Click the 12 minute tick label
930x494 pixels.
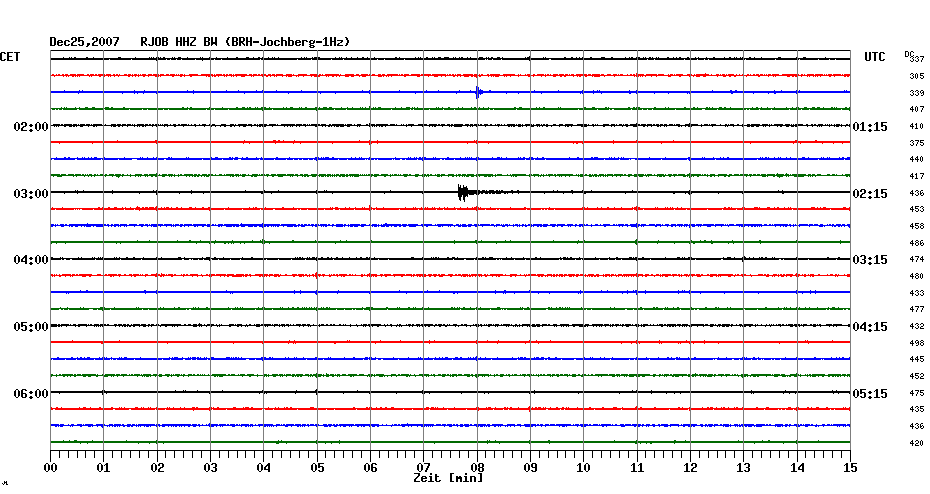tap(690, 468)
